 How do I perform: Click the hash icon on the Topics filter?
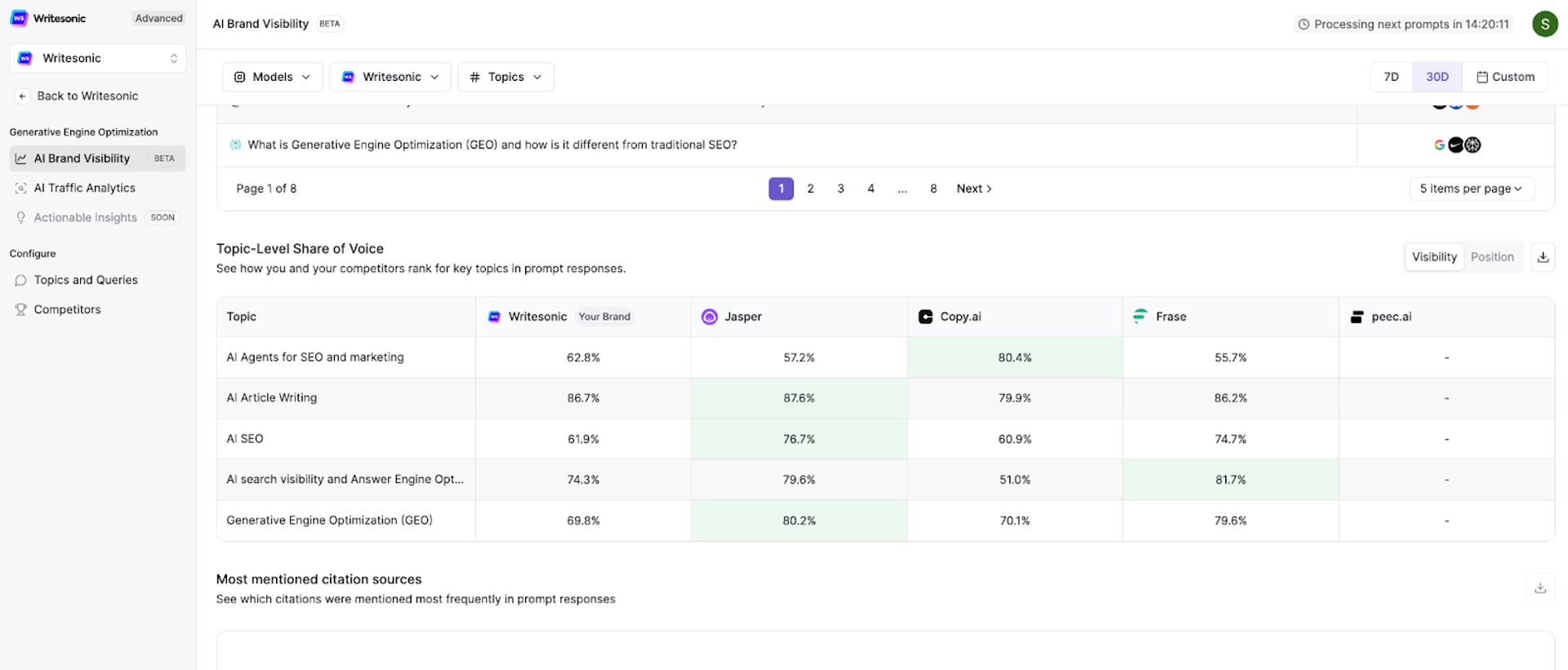click(x=474, y=77)
